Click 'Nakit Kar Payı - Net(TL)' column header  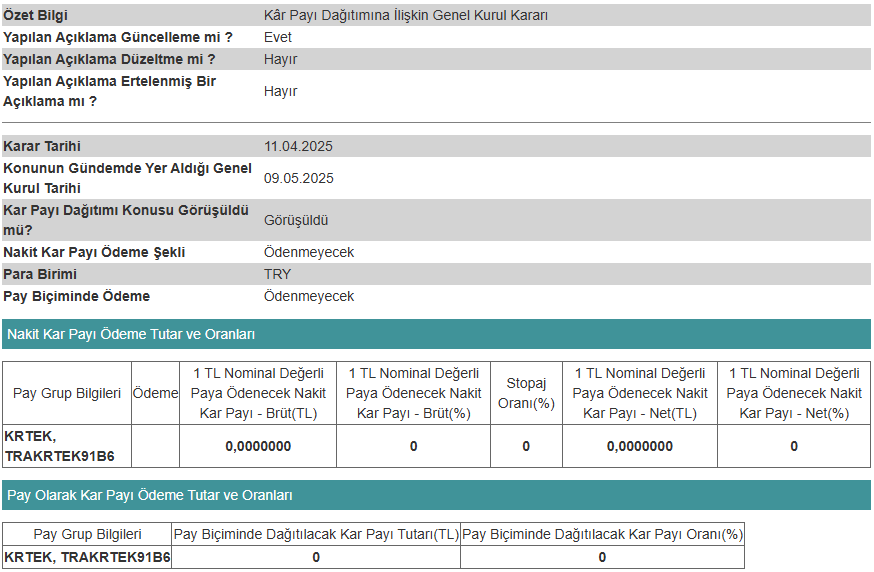click(x=640, y=393)
